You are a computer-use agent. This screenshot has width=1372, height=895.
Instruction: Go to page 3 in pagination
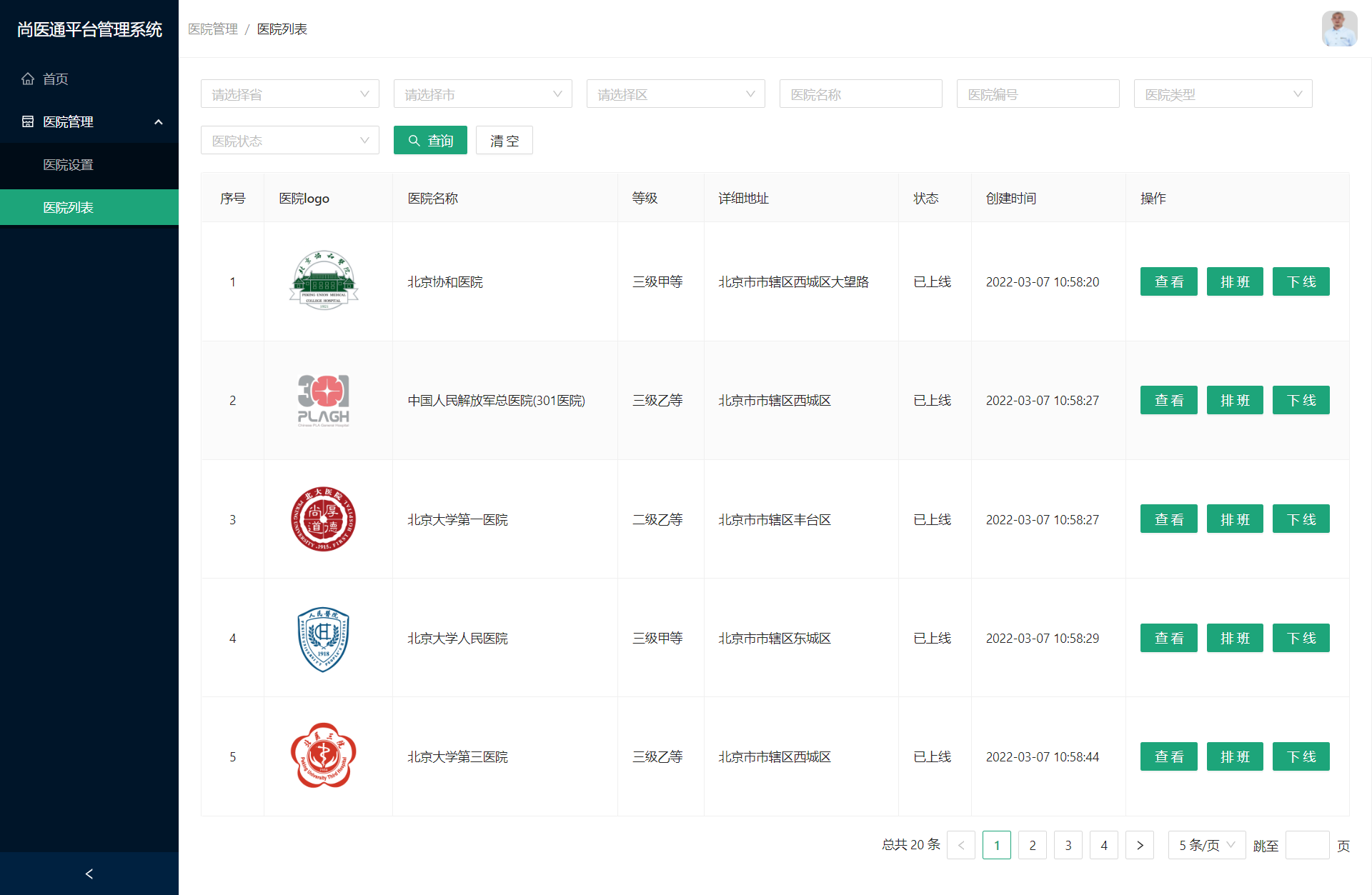tap(1068, 845)
